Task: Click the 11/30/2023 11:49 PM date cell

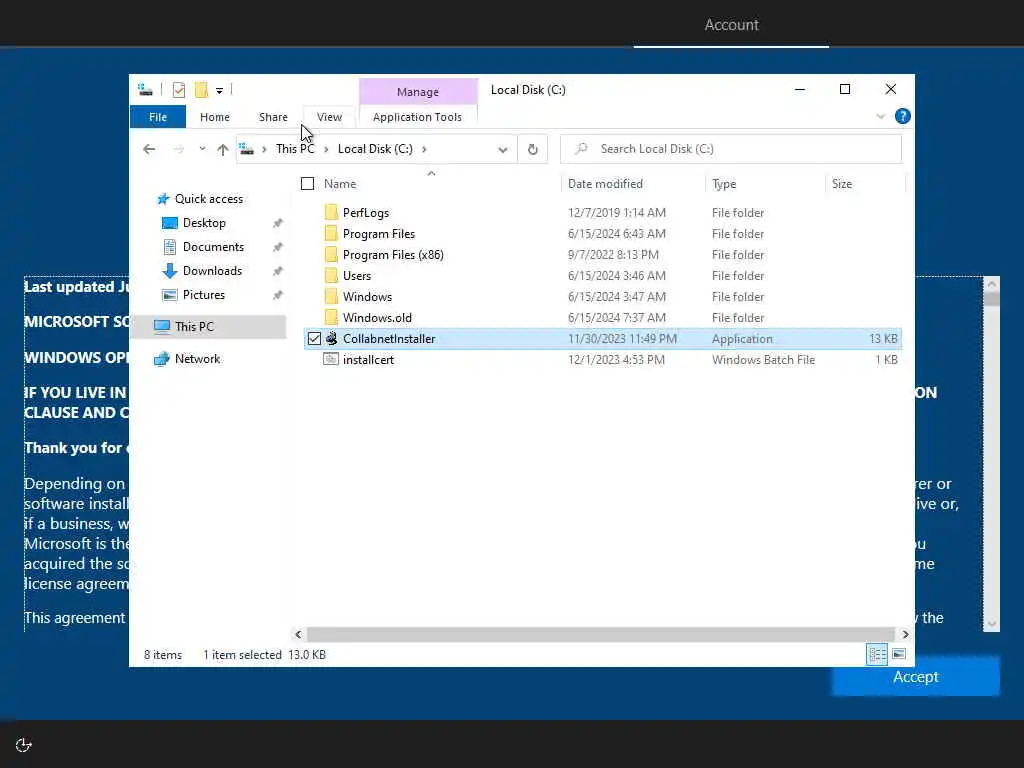Action: [x=622, y=338]
